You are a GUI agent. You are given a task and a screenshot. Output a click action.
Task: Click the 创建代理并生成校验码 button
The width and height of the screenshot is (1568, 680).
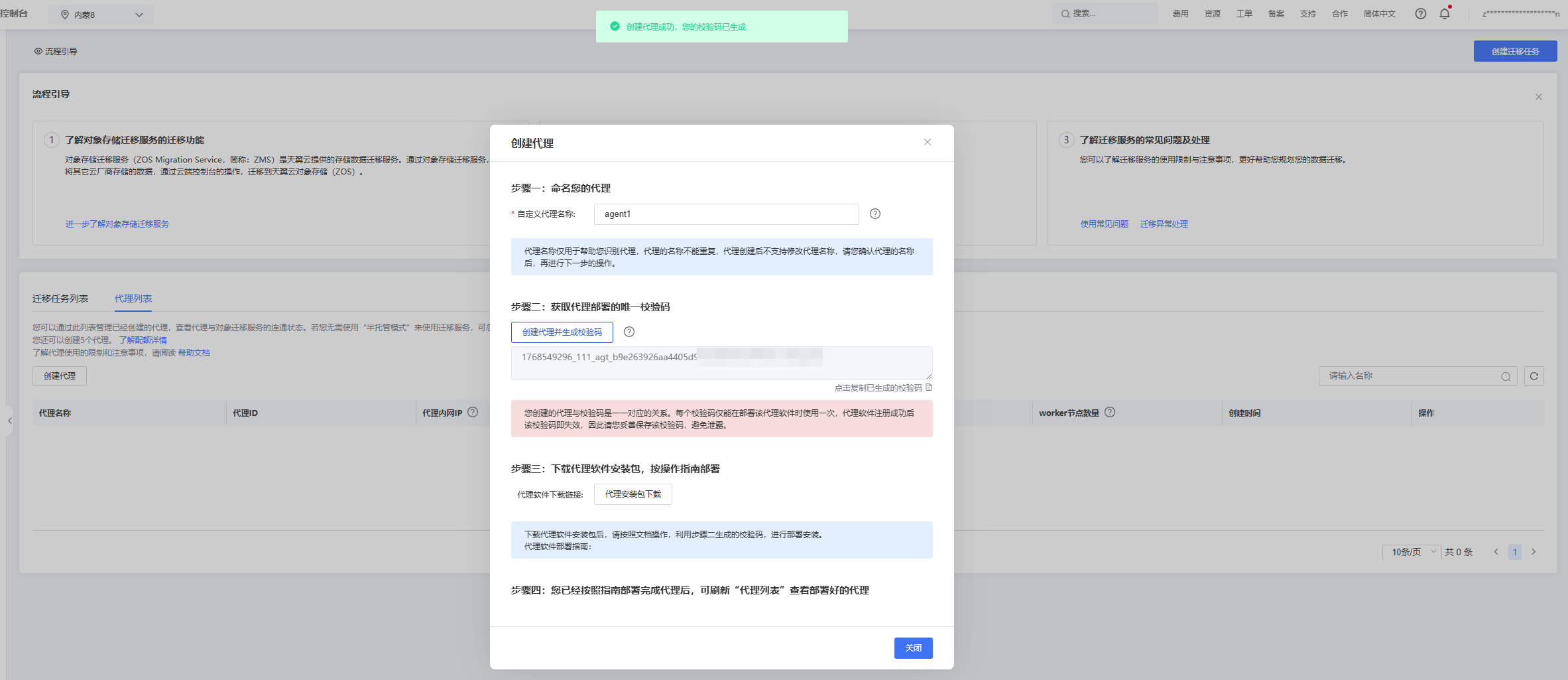562,332
